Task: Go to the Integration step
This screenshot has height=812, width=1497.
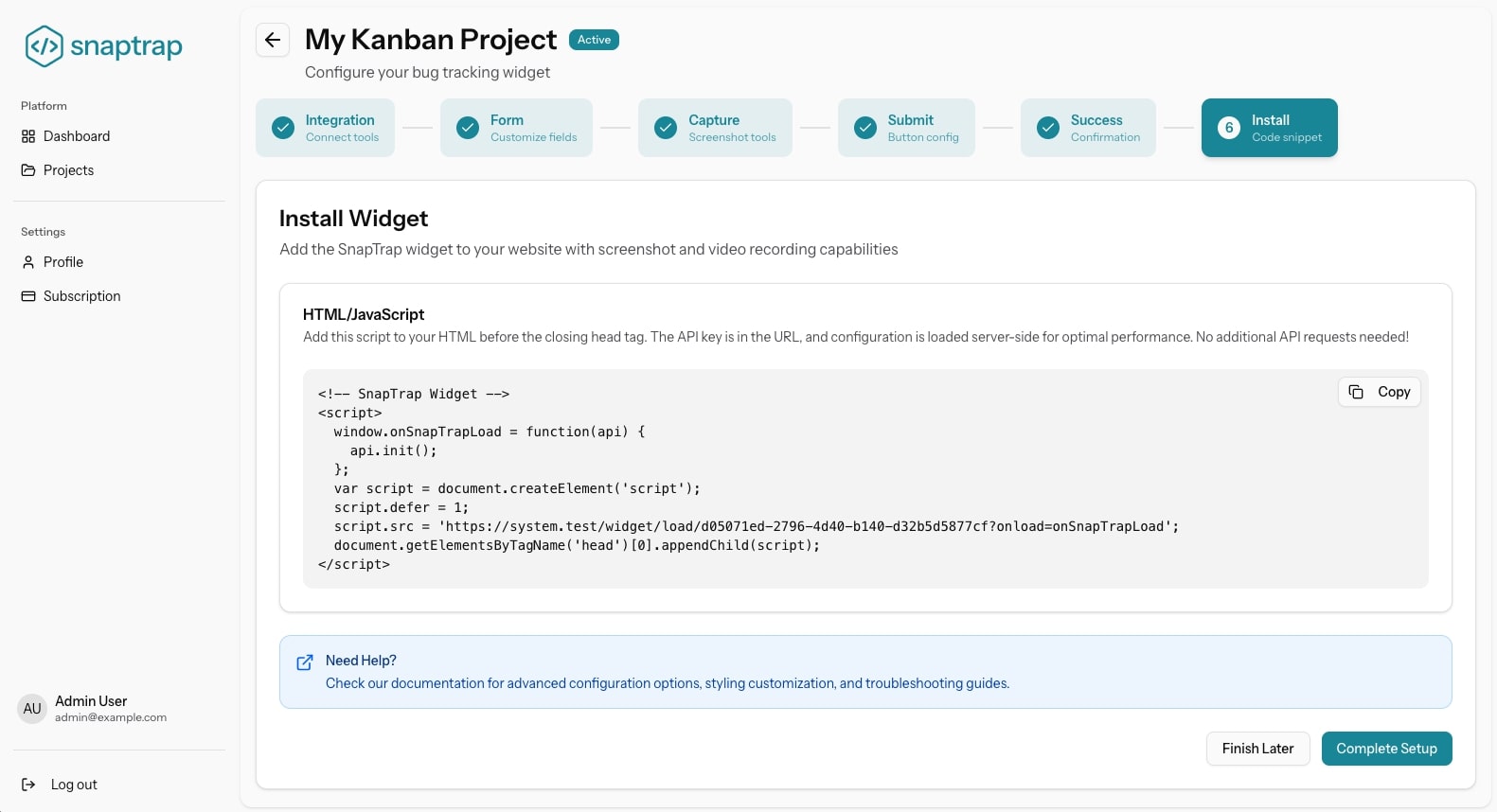Action: pos(325,128)
